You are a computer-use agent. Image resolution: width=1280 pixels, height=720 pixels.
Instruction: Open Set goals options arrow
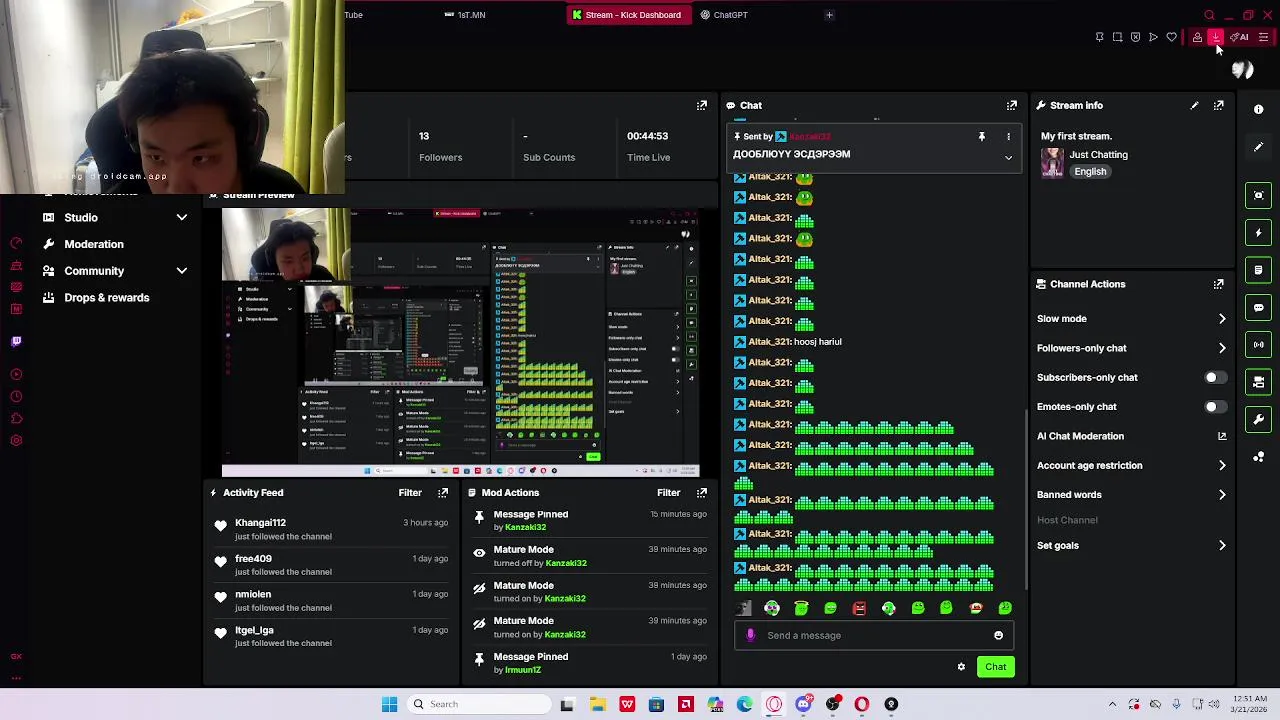(x=1222, y=546)
